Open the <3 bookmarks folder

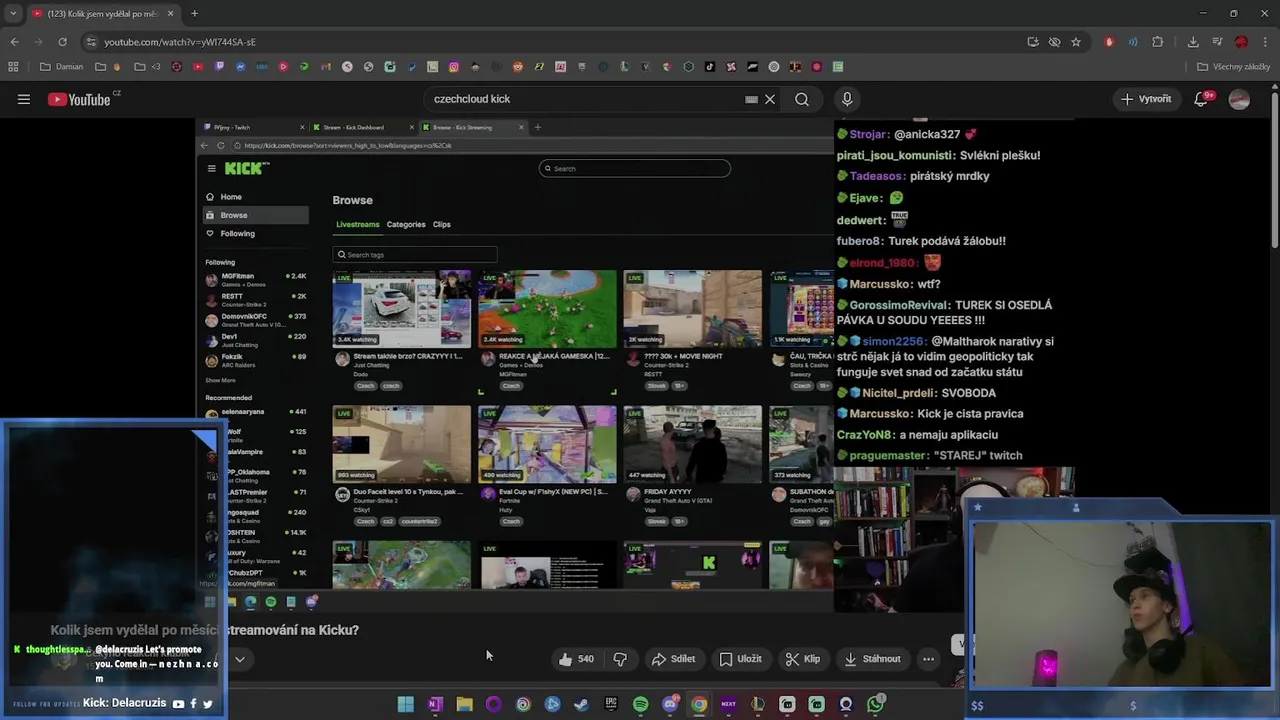point(149,67)
